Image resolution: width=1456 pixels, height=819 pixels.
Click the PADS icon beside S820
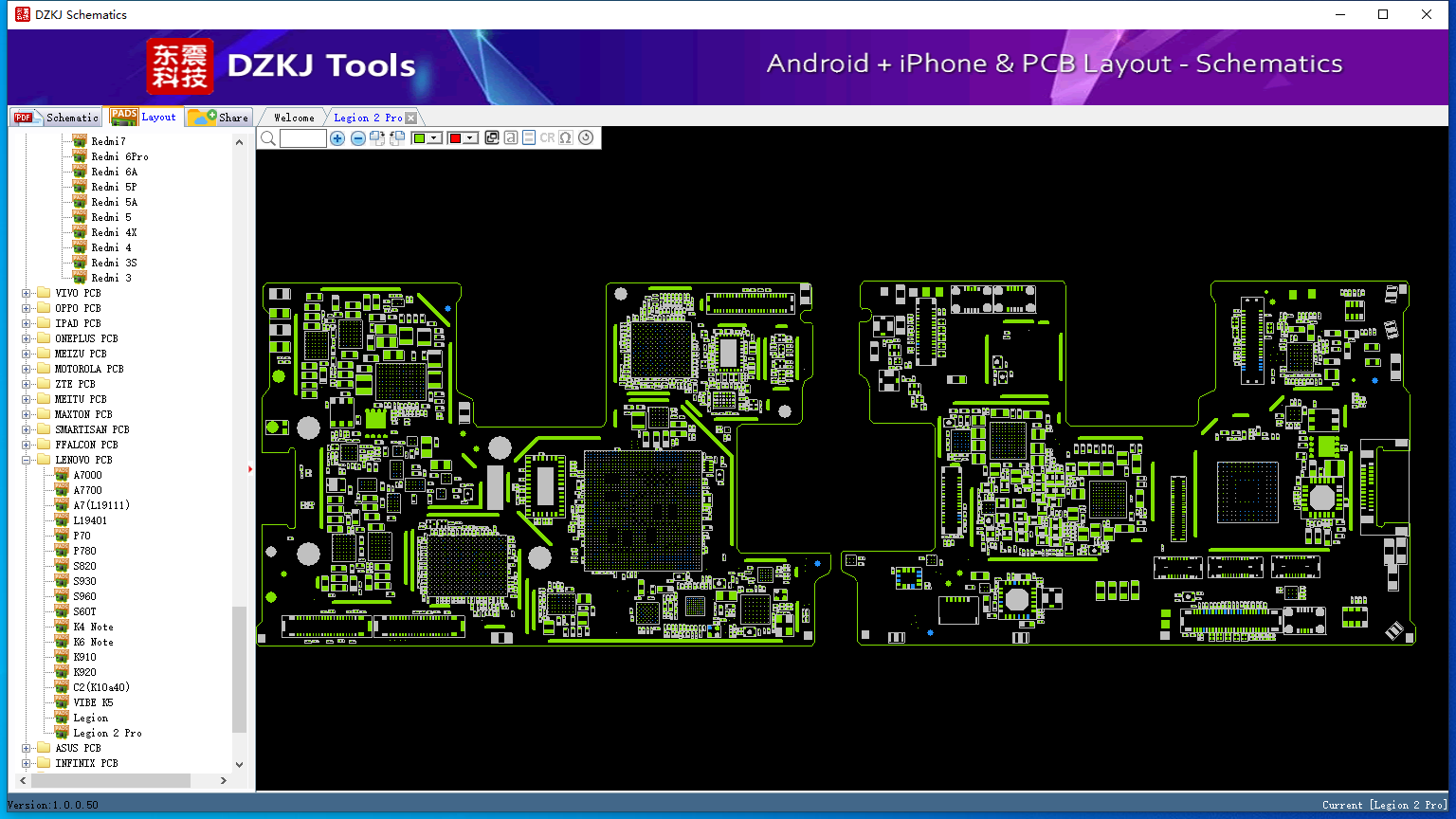point(62,565)
